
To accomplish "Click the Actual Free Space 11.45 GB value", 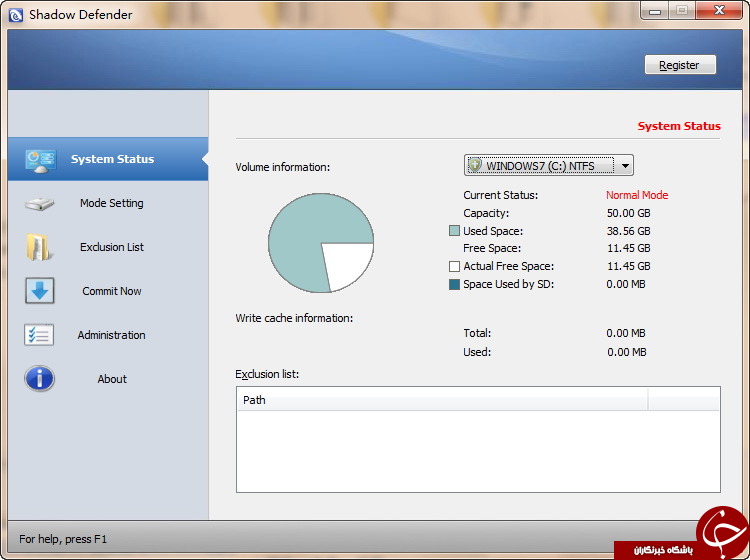I will click(x=629, y=266).
